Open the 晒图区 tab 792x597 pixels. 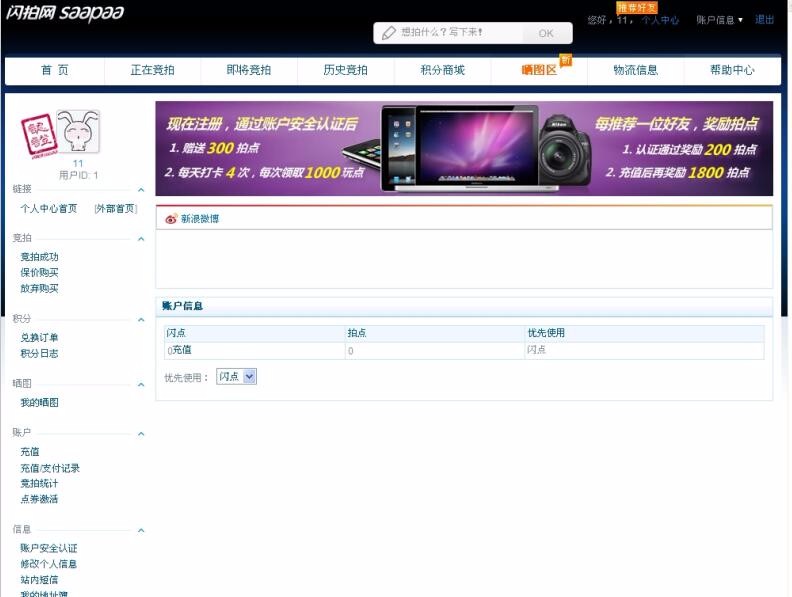coord(539,70)
